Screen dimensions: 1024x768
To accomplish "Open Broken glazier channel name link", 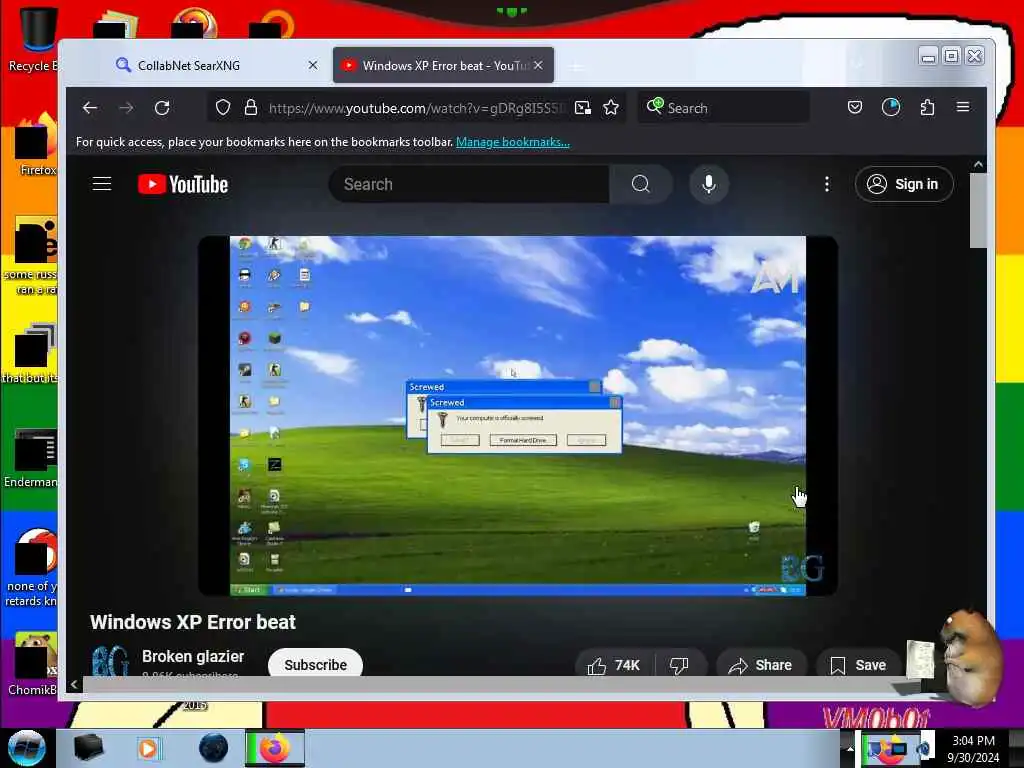I will (x=193, y=656).
